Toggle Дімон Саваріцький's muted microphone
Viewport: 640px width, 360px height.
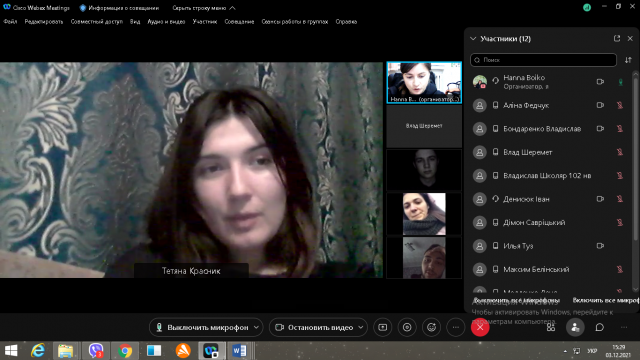click(620, 222)
